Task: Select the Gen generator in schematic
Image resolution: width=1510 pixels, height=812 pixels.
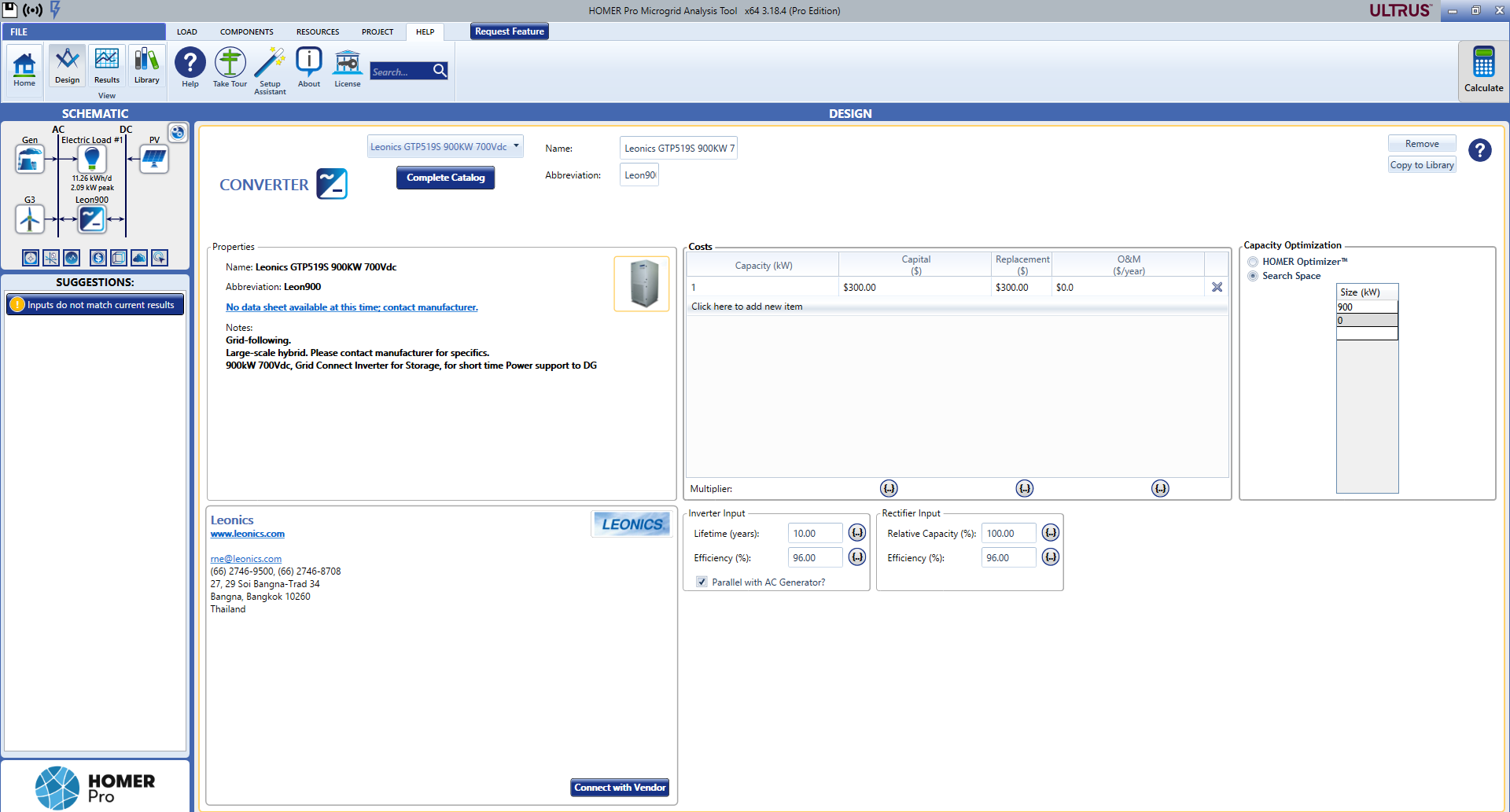Action: (30, 160)
